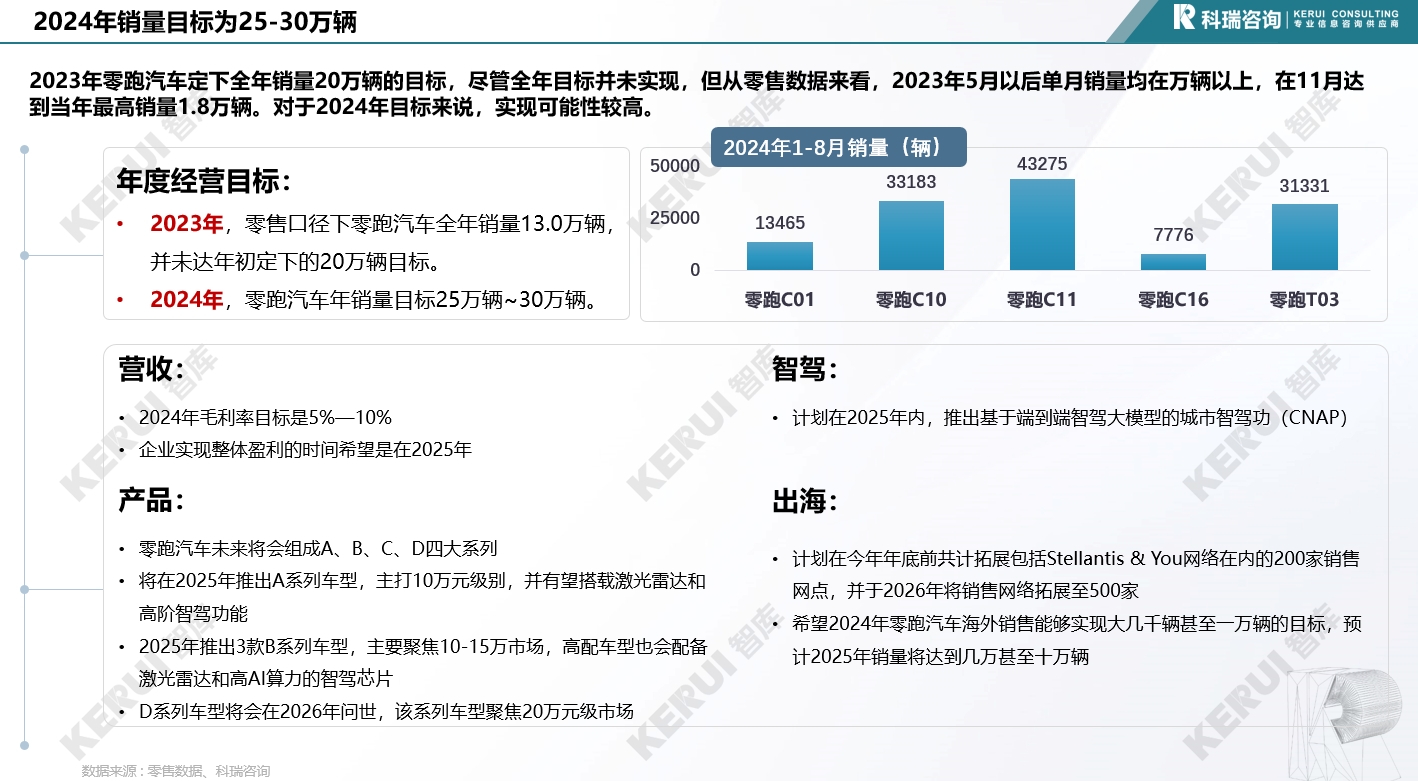1418x781 pixels.
Task: Click the bullet about 希望2024年零跑汽车海外销售
Action: point(1077,640)
